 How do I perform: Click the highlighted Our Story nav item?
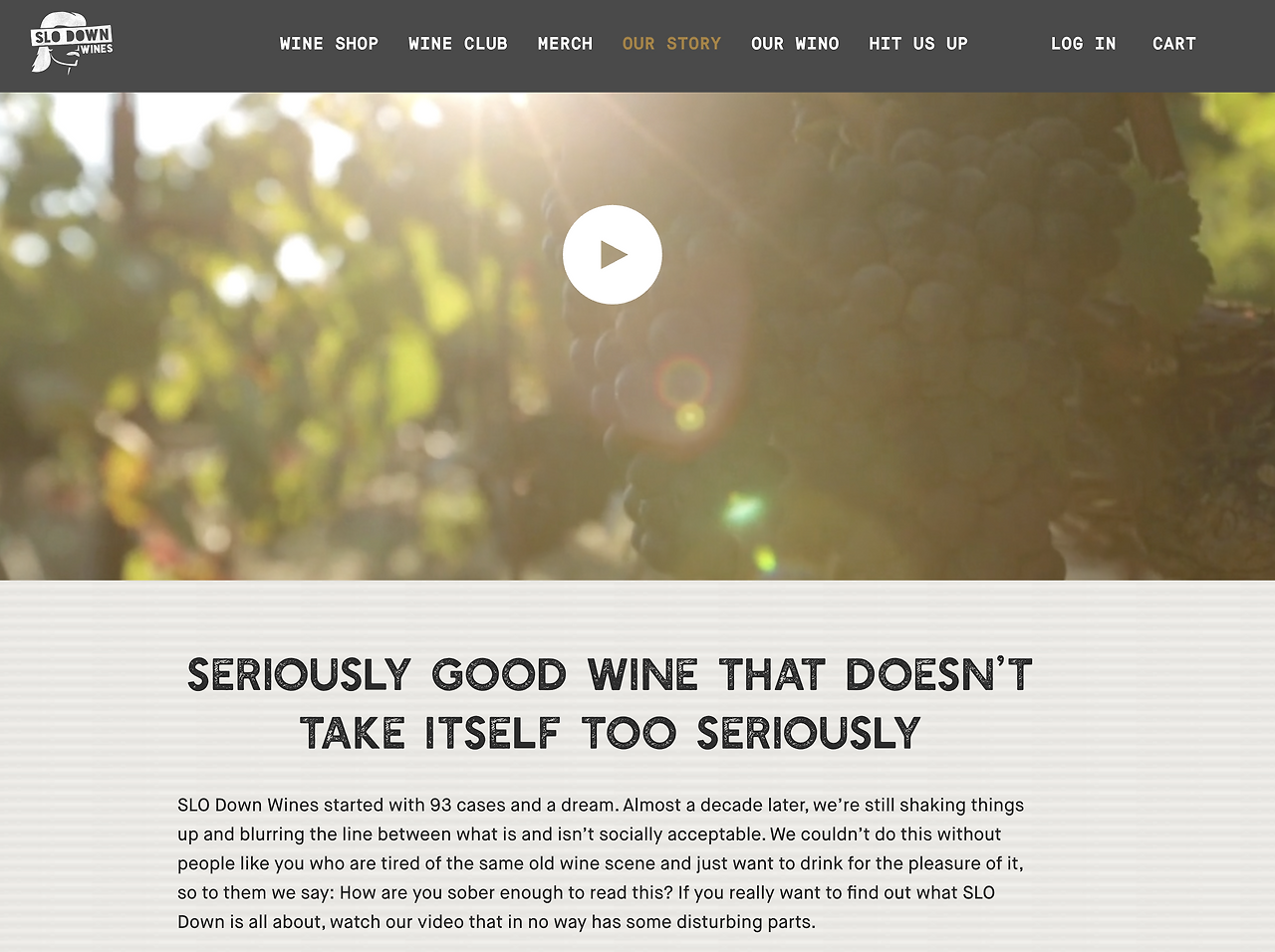tap(671, 44)
